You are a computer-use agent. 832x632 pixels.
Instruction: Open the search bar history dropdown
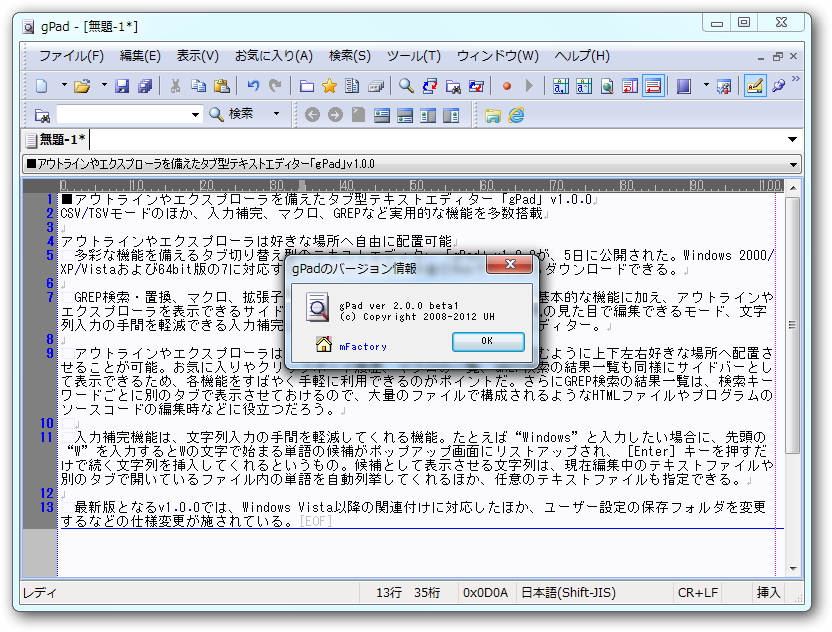point(197,113)
